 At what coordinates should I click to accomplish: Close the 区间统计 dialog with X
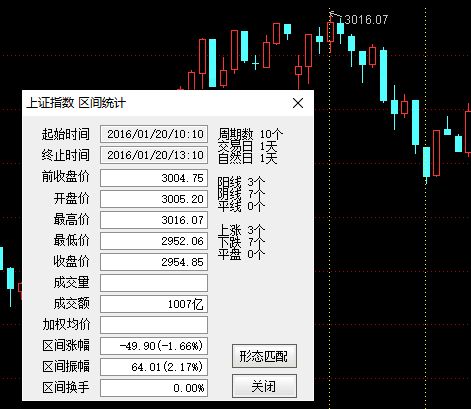coord(298,103)
